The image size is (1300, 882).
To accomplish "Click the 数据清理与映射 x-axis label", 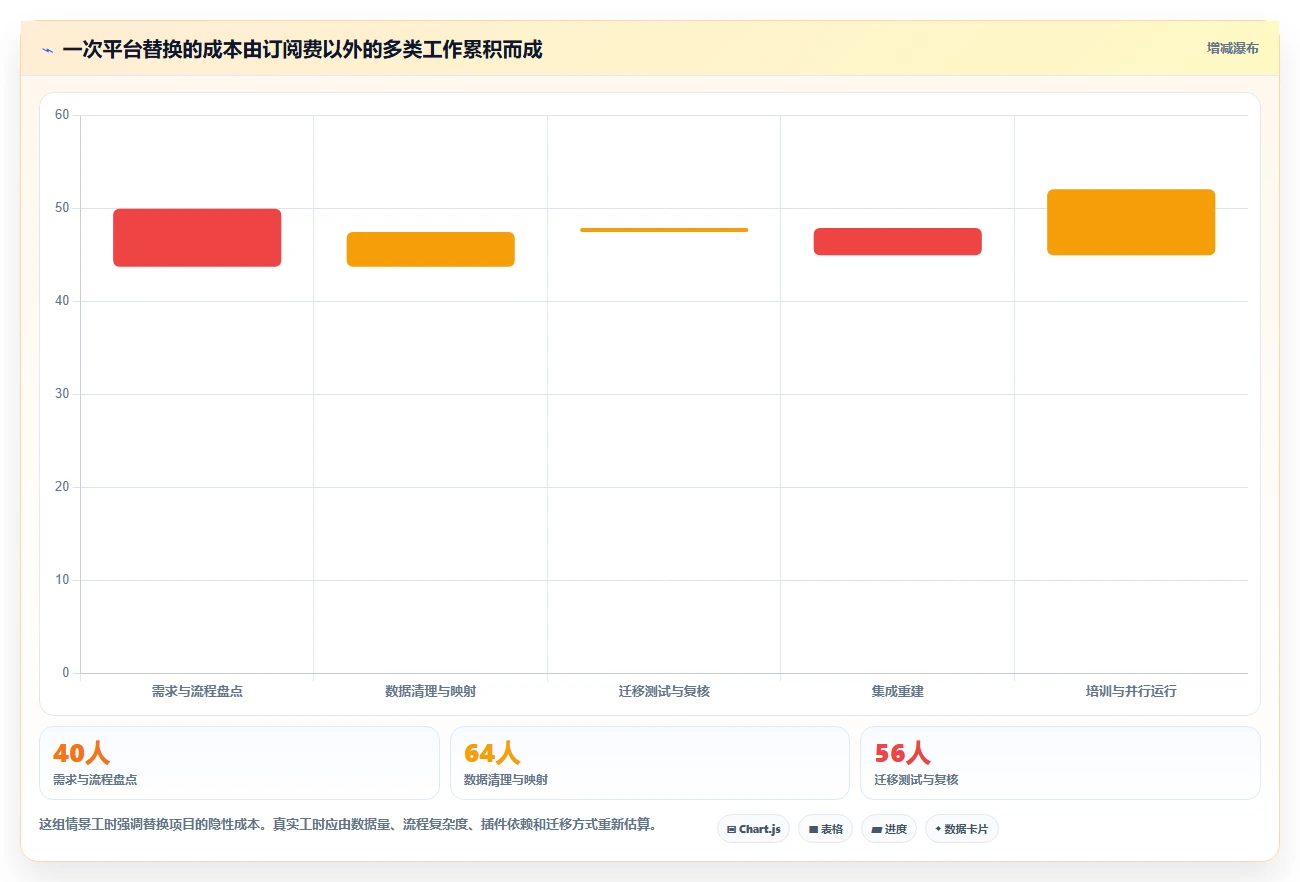I will click(430, 691).
